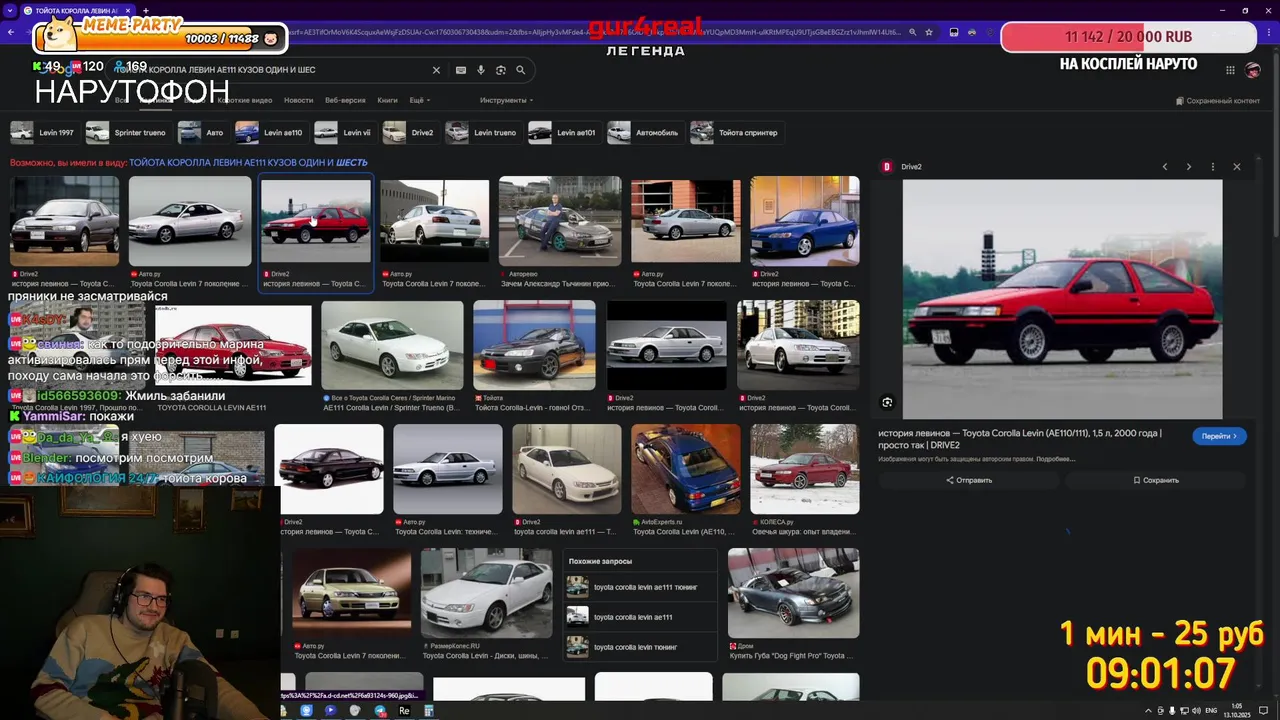The height and width of the screenshot is (720, 1280).
Task: Open the Google account avatar menu
Action: point(1253,70)
